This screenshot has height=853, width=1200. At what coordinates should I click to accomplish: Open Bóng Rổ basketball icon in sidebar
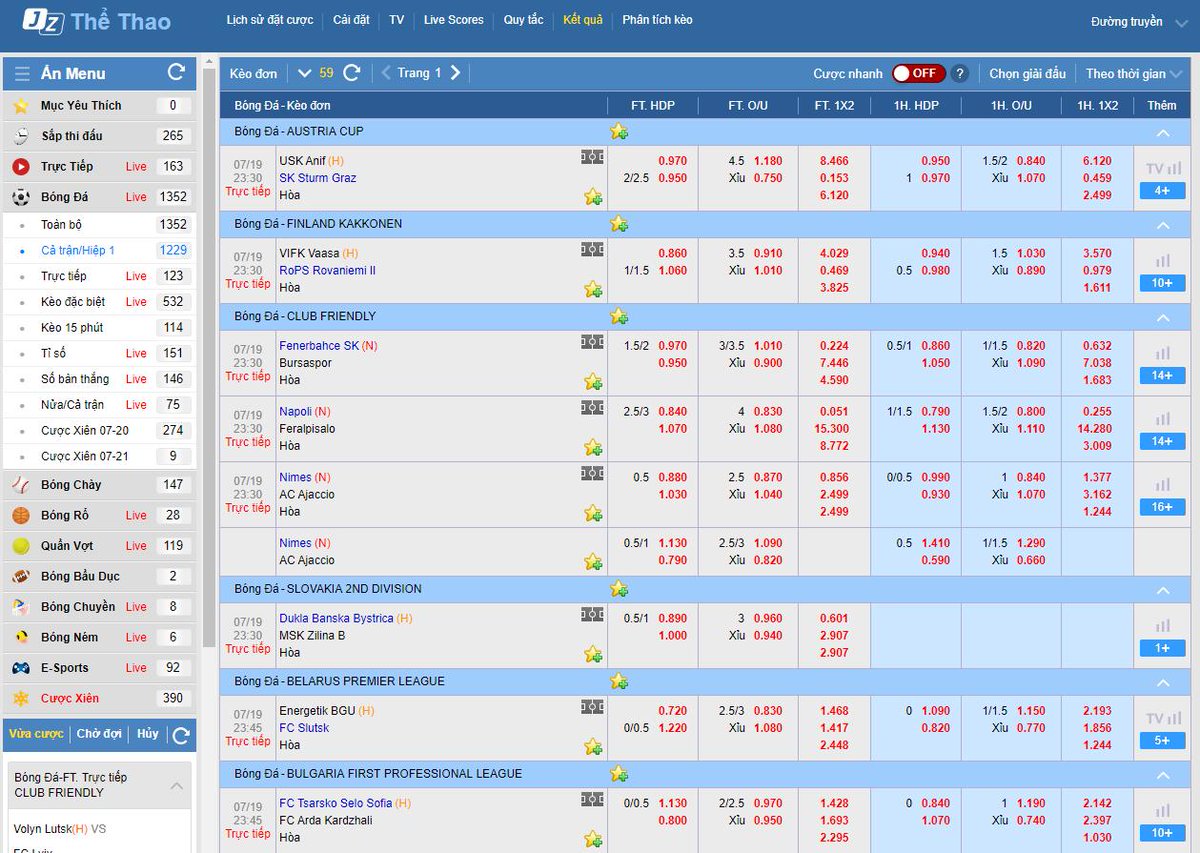(x=21, y=516)
